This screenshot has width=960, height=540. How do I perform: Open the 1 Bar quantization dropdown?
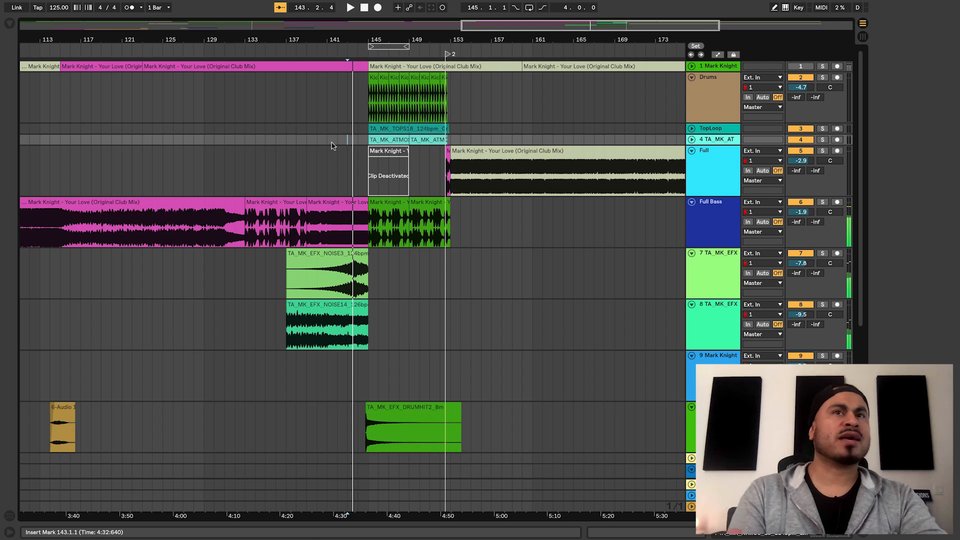pyautogui.click(x=159, y=7)
